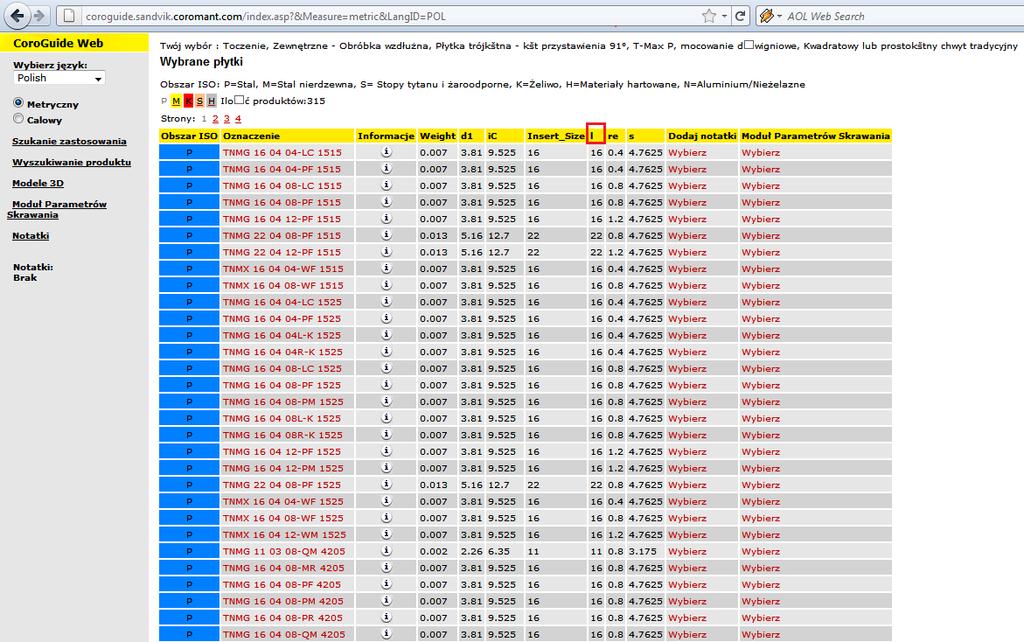Sort by Insert_Size column header
Image resolution: width=1024 pixels, height=642 pixels.
coord(556,136)
